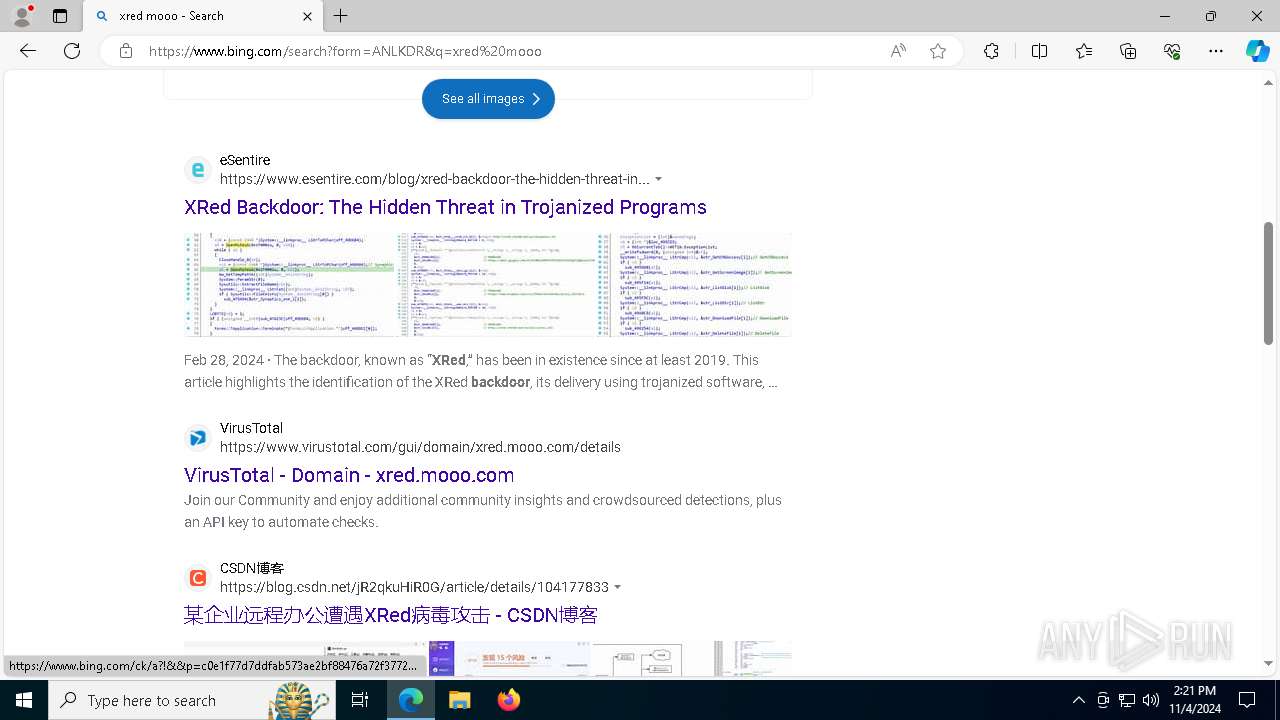Viewport: 1280px width, 720px height.
Task: Click the esentire.com blog URL text
Action: (435, 179)
